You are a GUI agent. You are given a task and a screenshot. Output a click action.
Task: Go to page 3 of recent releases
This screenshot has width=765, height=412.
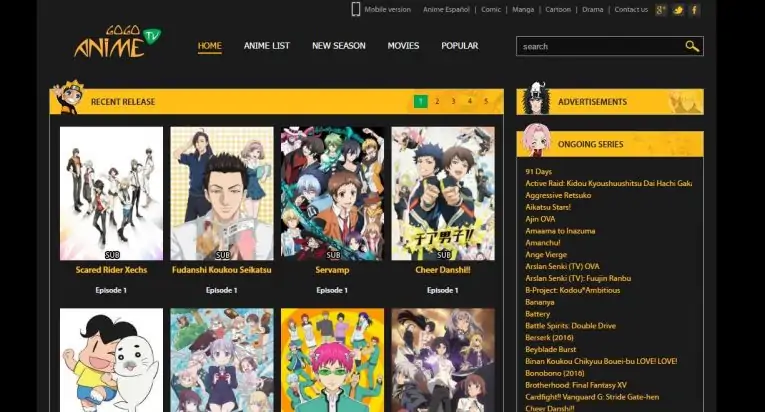coord(453,101)
